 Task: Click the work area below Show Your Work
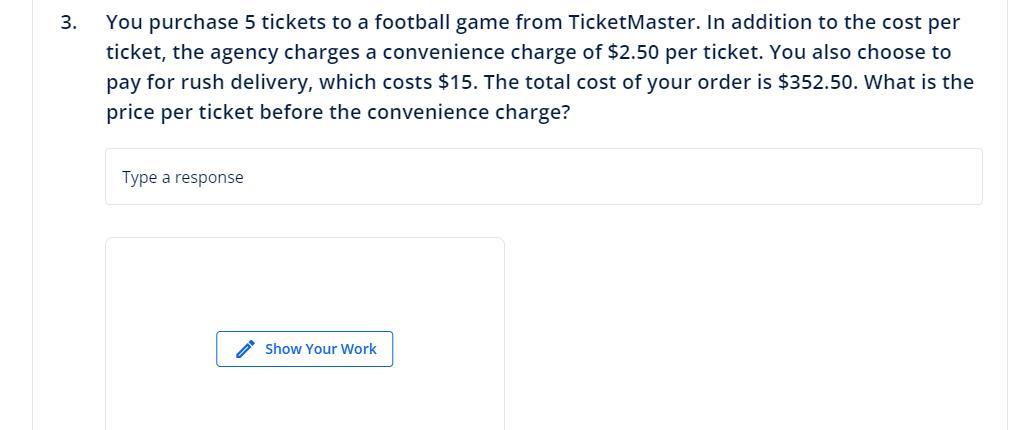click(x=304, y=400)
